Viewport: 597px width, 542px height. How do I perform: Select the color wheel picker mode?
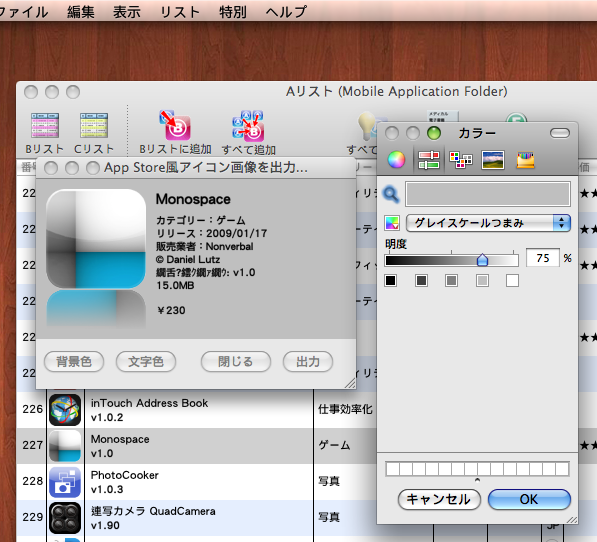click(396, 159)
